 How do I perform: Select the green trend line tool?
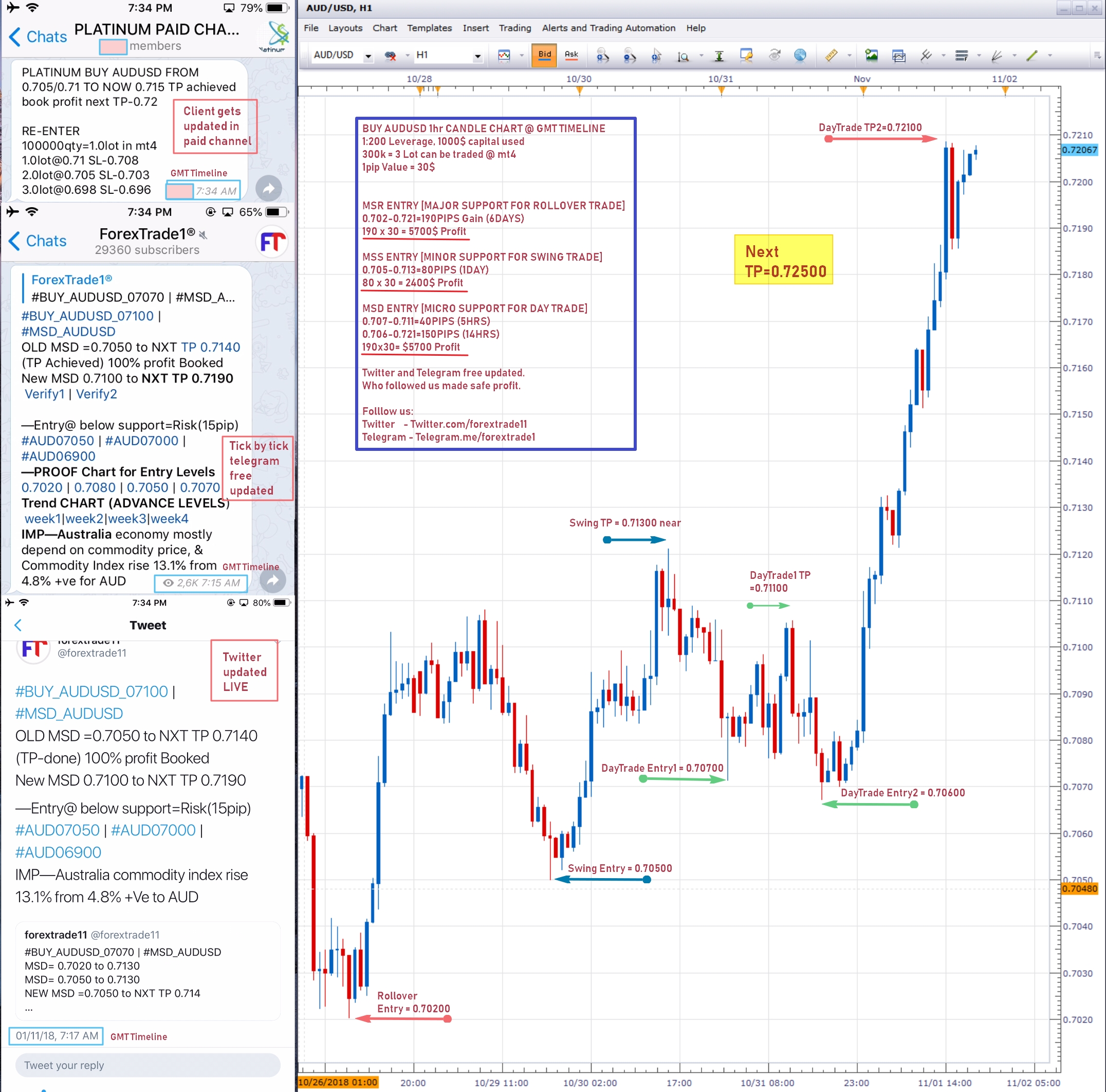tap(1032, 55)
